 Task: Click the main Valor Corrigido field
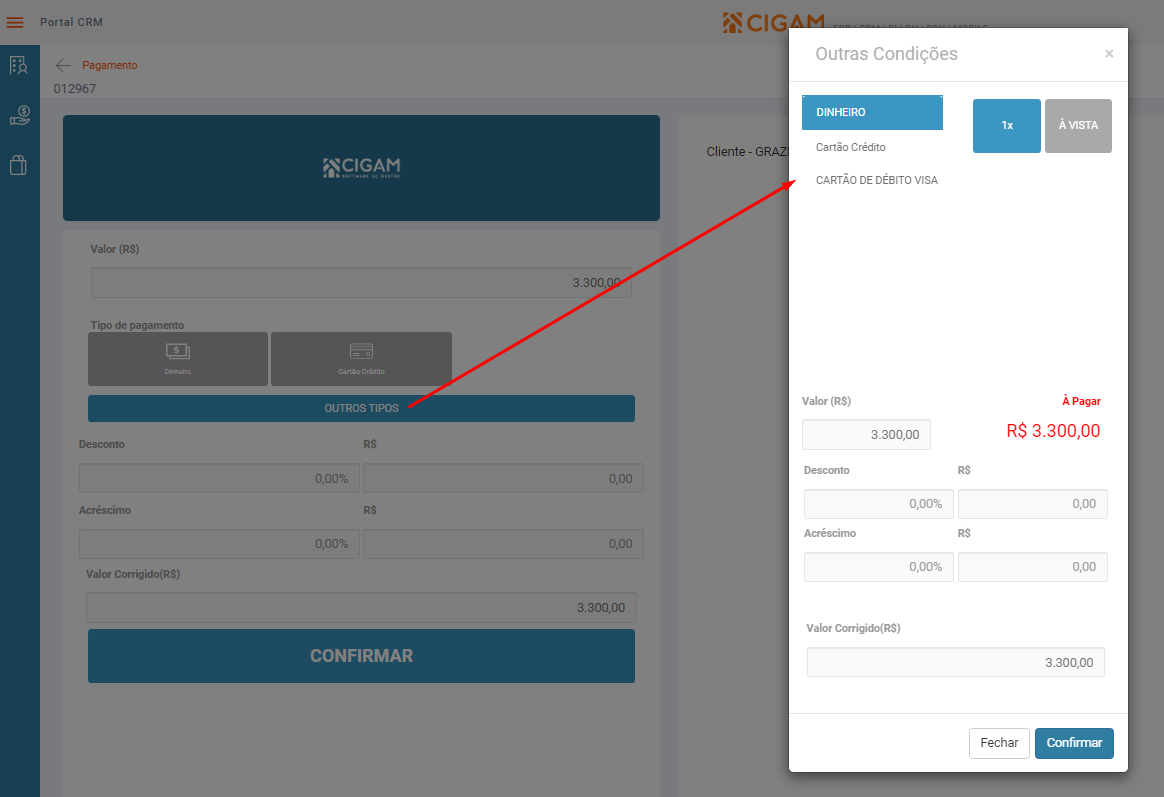[x=362, y=608]
